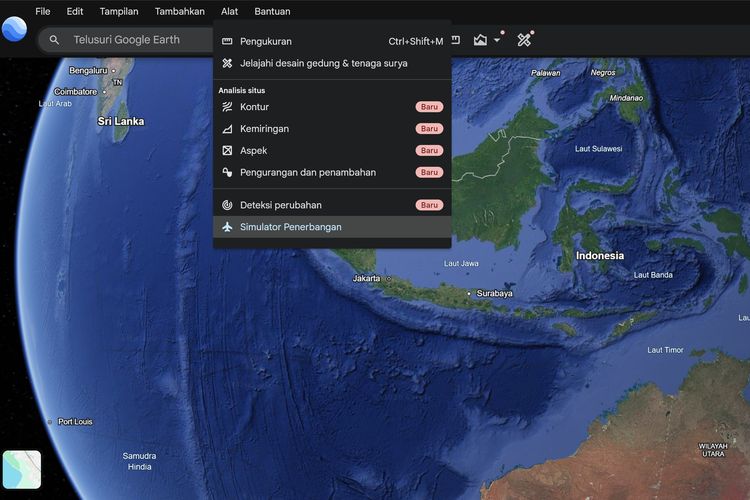This screenshot has height=500, width=750.
Task: Click the Sri Lanka label
Action: 121,121
